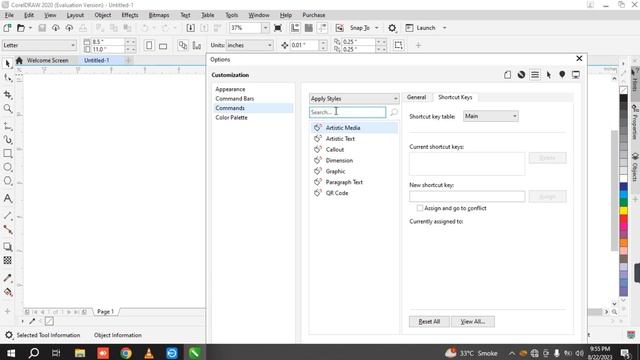Image resolution: width=640 pixels, height=360 pixels.
Task: Open Shortcut key table Main dropdown
Action: pyautogui.click(x=491, y=116)
